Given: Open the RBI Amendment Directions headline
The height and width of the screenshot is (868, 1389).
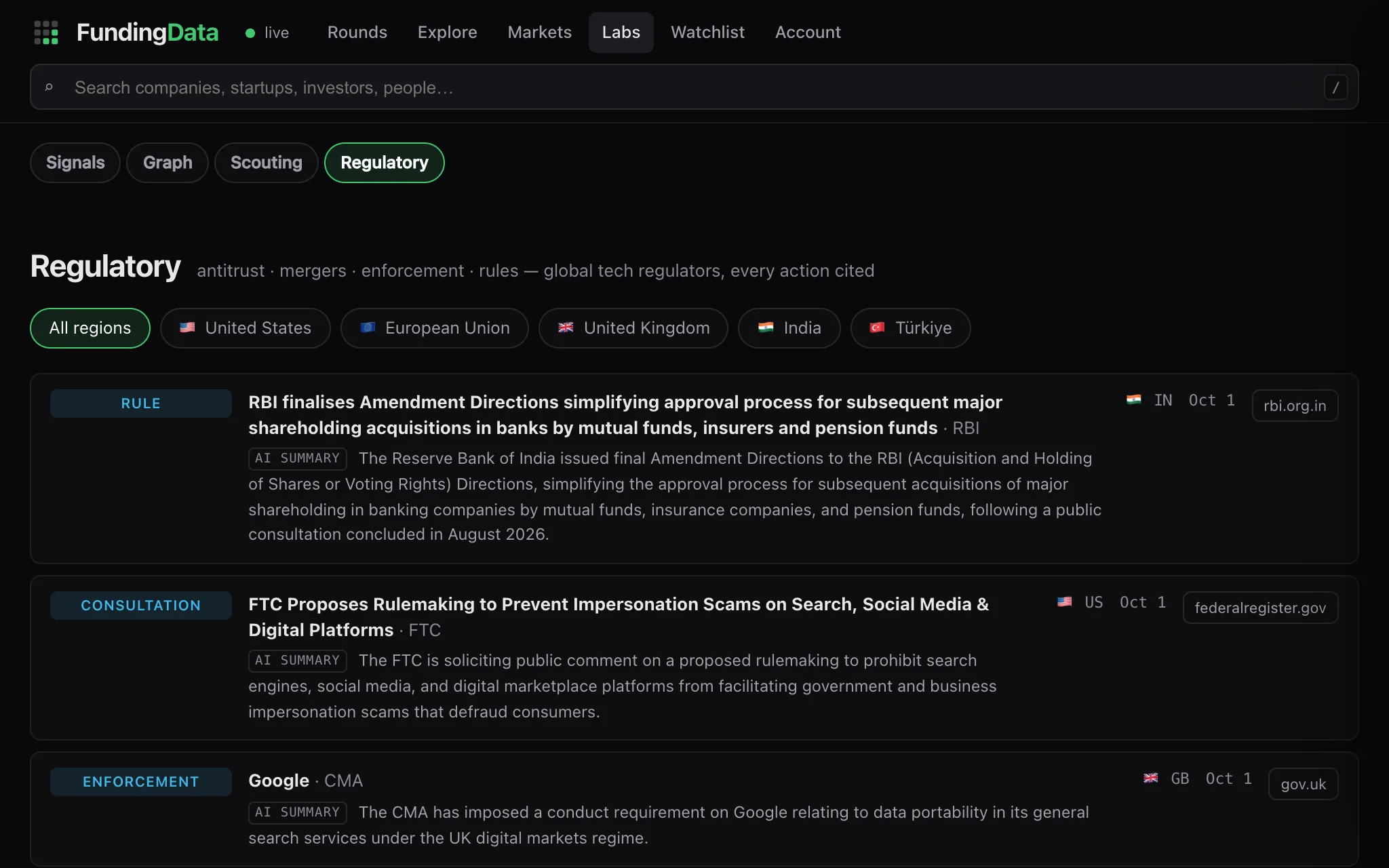Looking at the screenshot, I should click(x=625, y=415).
